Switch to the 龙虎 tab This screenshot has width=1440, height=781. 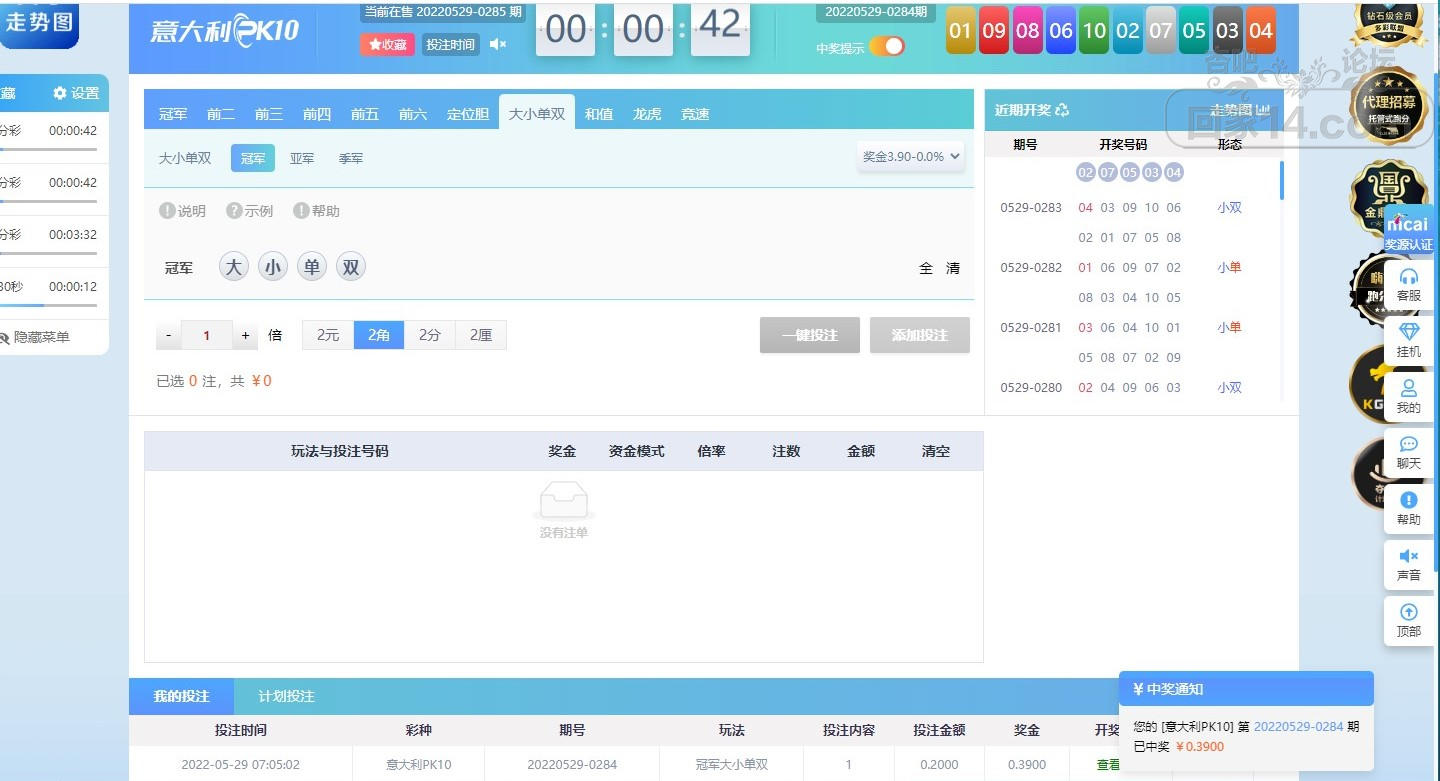click(x=647, y=114)
